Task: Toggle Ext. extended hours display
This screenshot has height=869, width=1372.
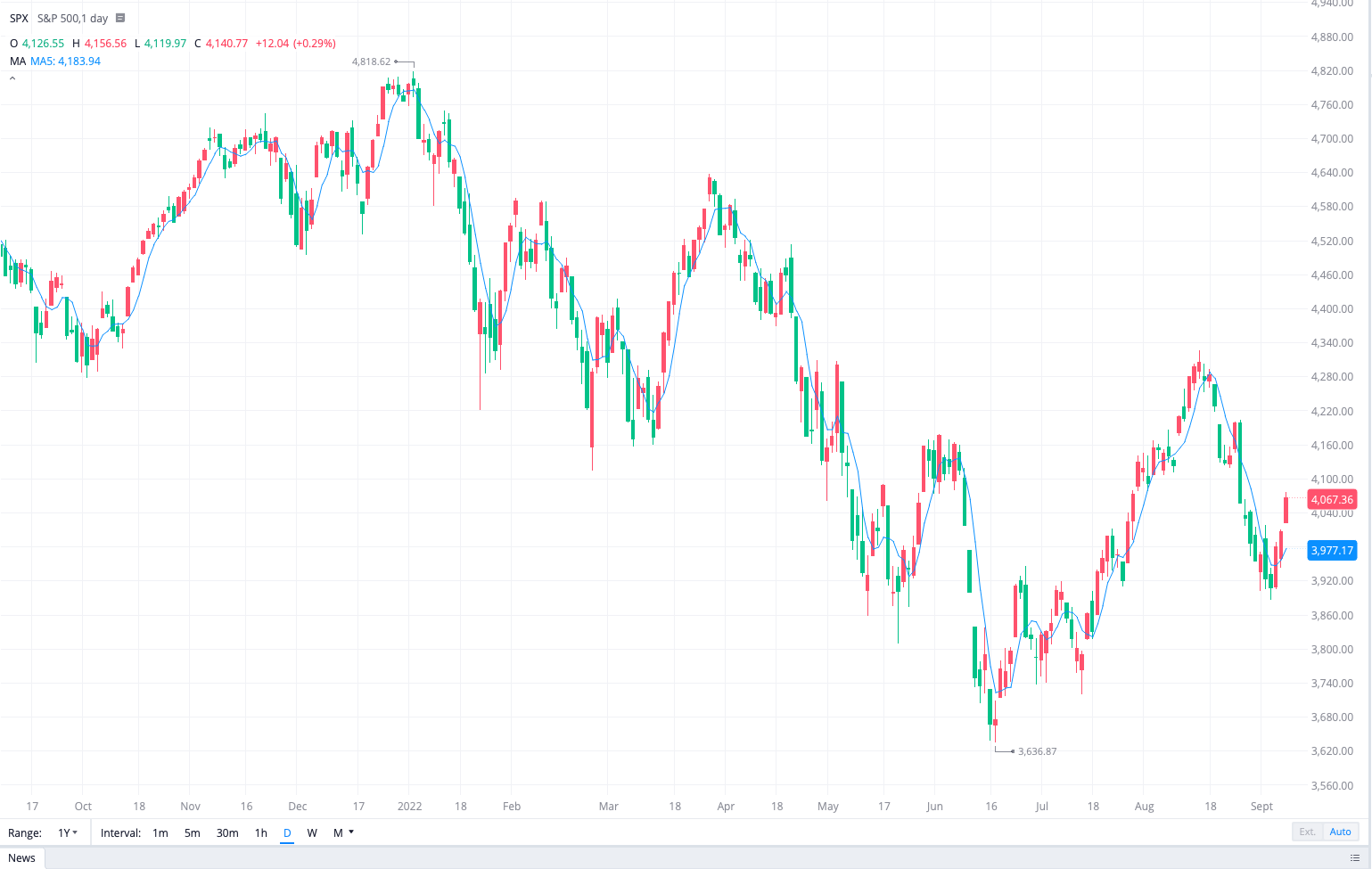Action: 1307,832
